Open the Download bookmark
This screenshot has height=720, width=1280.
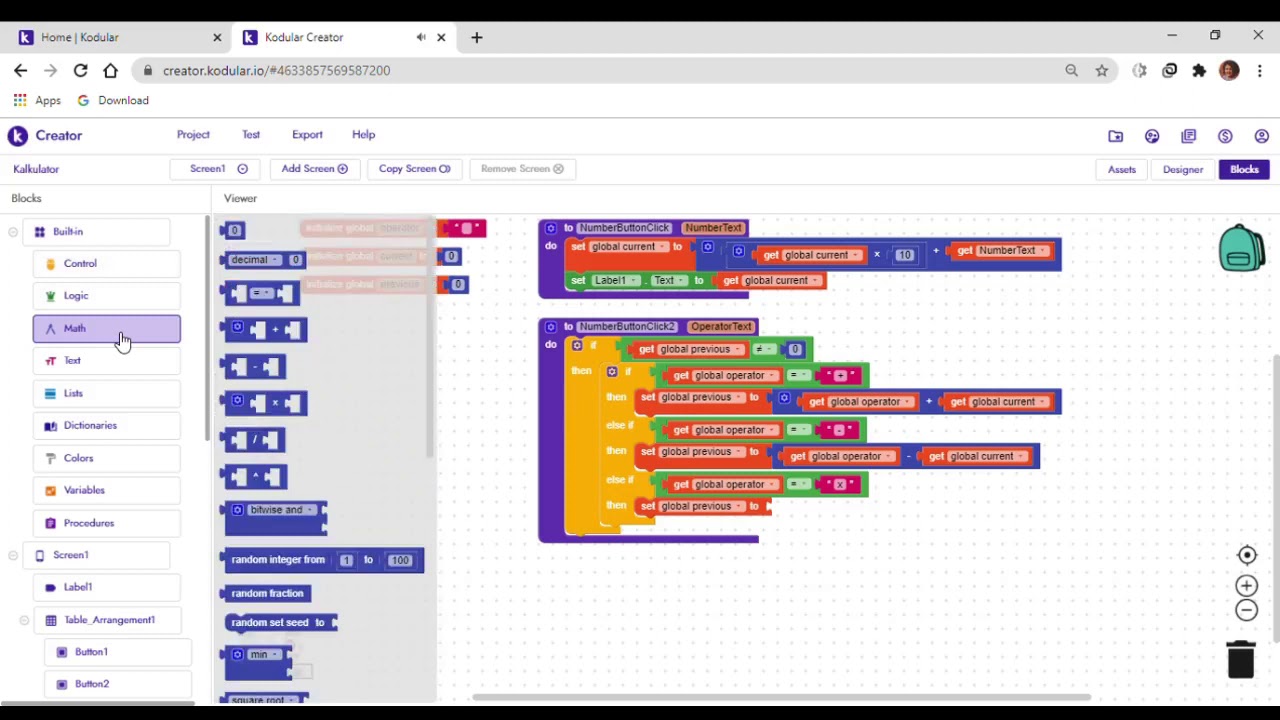(113, 100)
